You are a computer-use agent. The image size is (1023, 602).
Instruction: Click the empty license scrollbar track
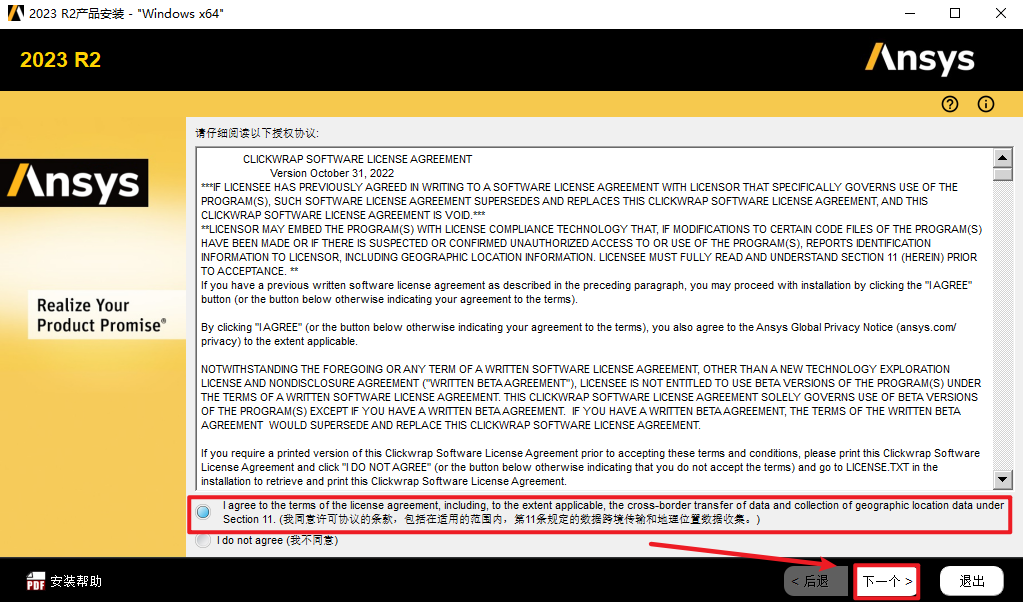point(1002,330)
